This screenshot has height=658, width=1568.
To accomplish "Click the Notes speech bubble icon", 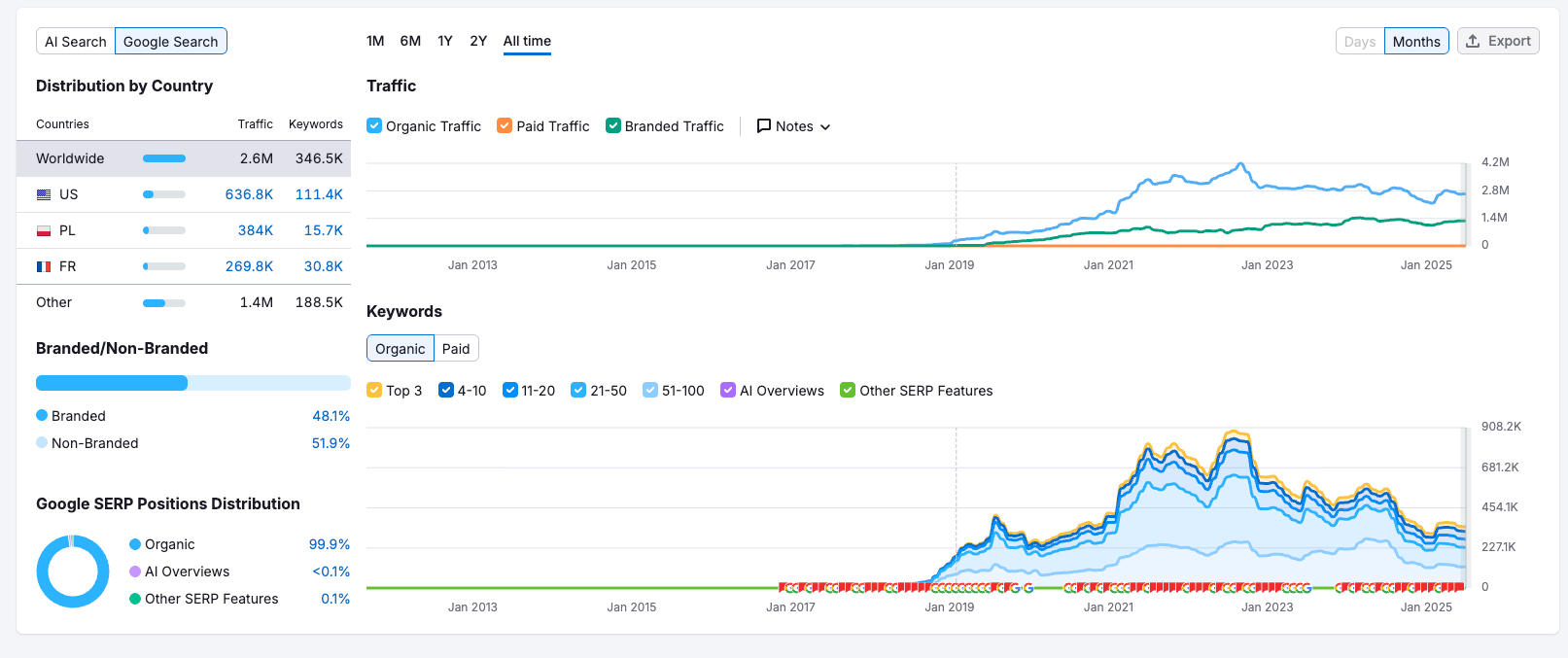I will [x=764, y=126].
